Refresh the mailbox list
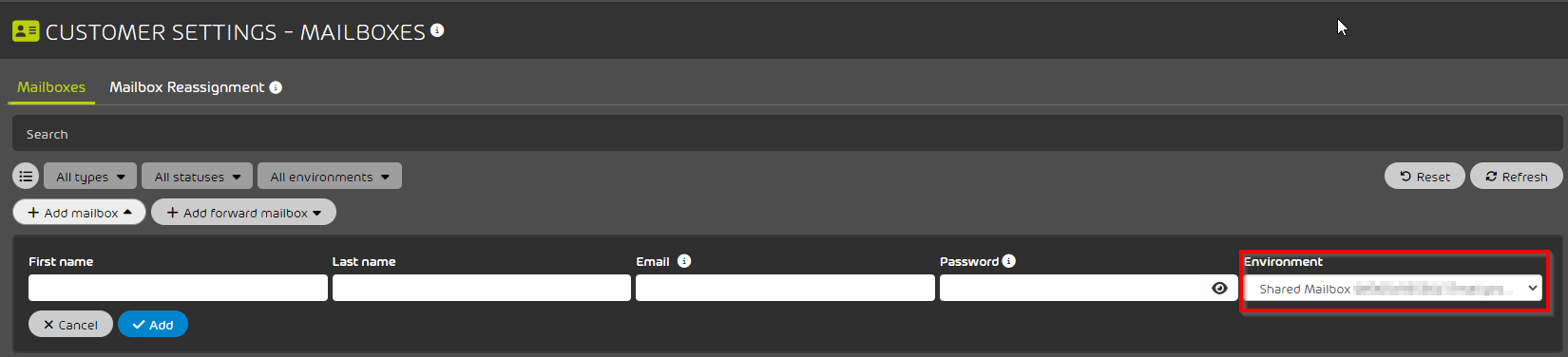The height and width of the screenshot is (357, 1568). 1517,176
